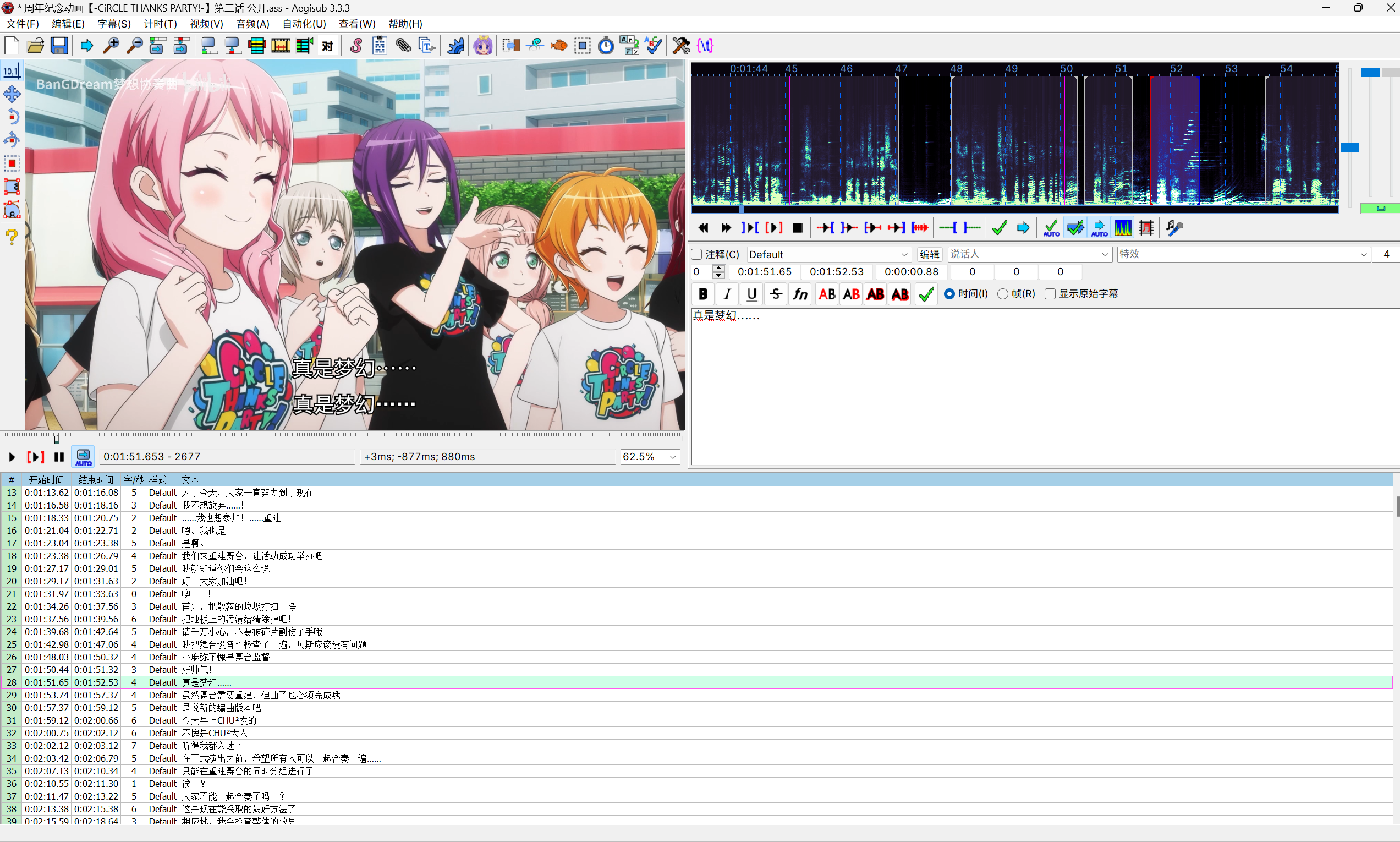The height and width of the screenshot is (842, 1400).
Task: Click the start time 0:01:51.65 field
Action: [764, 272]
